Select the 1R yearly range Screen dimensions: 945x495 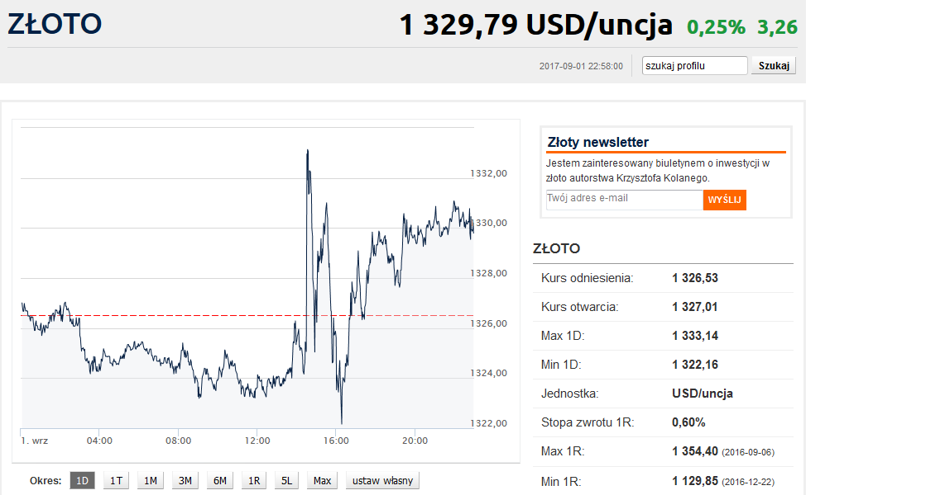254,481
